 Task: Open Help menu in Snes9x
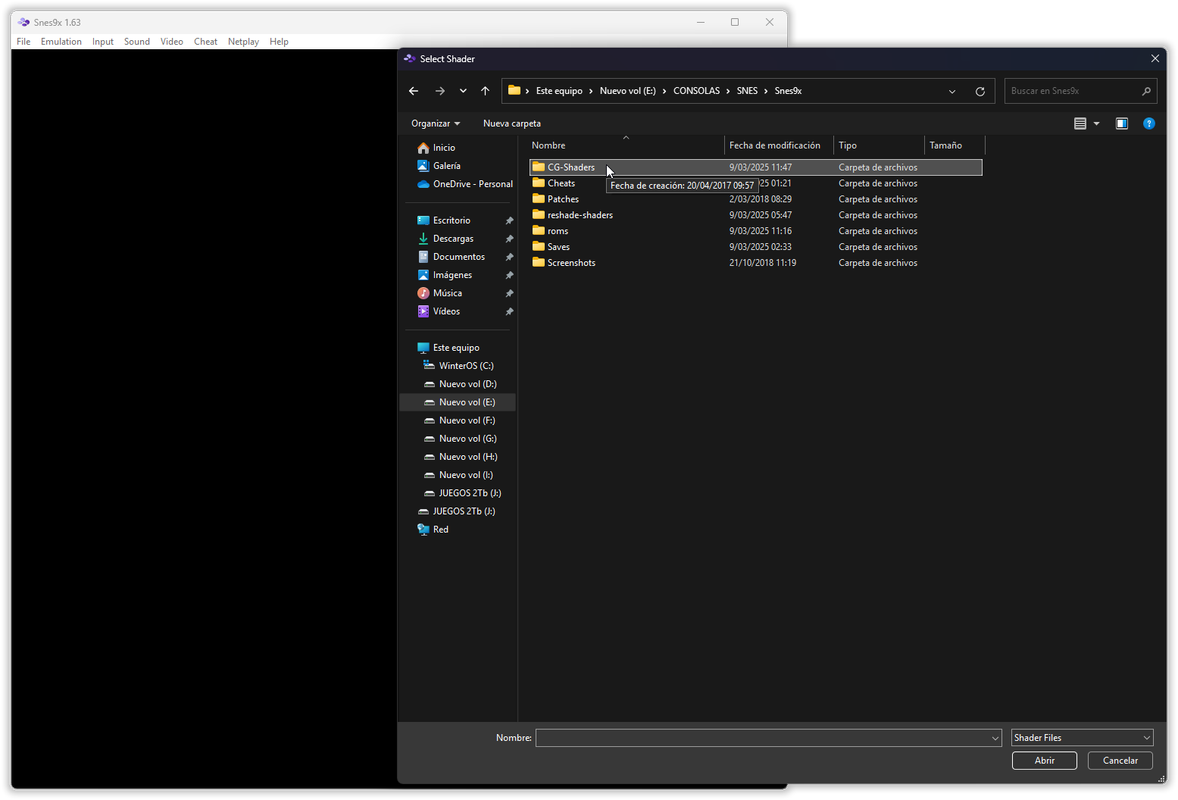[279, 42]
